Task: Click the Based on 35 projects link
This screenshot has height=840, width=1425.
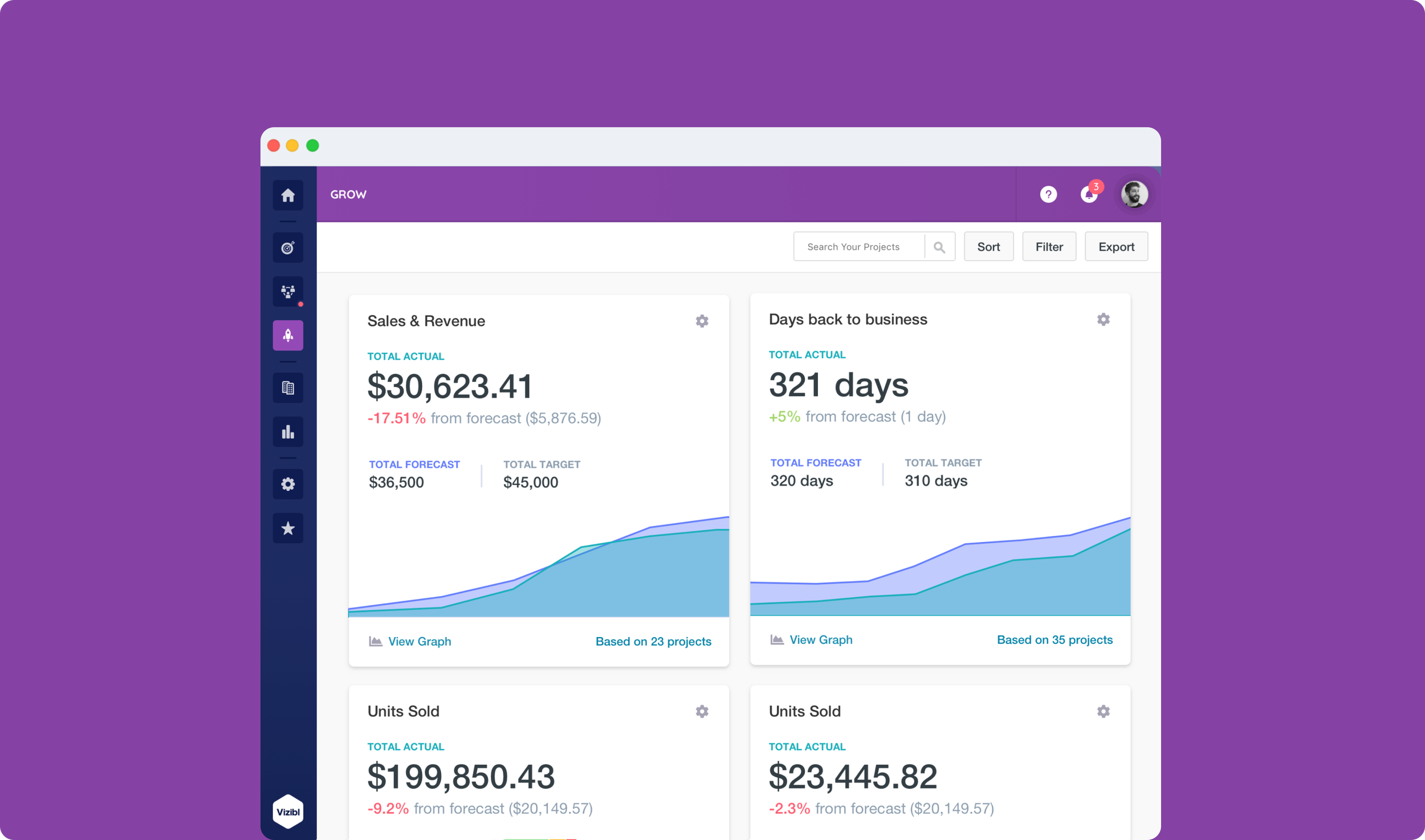Action: [x=1054, y=639]
